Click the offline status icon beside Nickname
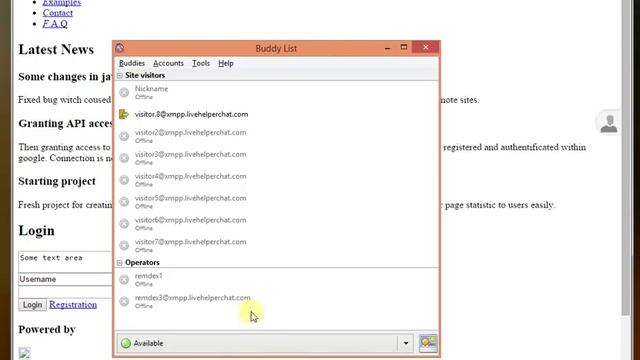The image size is (640, 360). tap(124, 93)
